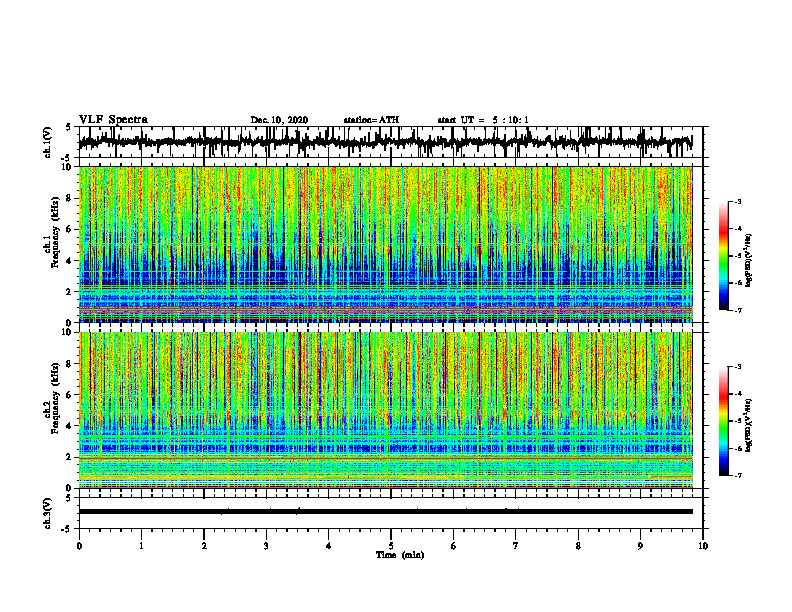Image resolution: width=792 pixels, height=612 pixels.
Task: Click the ch.1 frequency tick label "6"
Action: (x=69, y=229)
